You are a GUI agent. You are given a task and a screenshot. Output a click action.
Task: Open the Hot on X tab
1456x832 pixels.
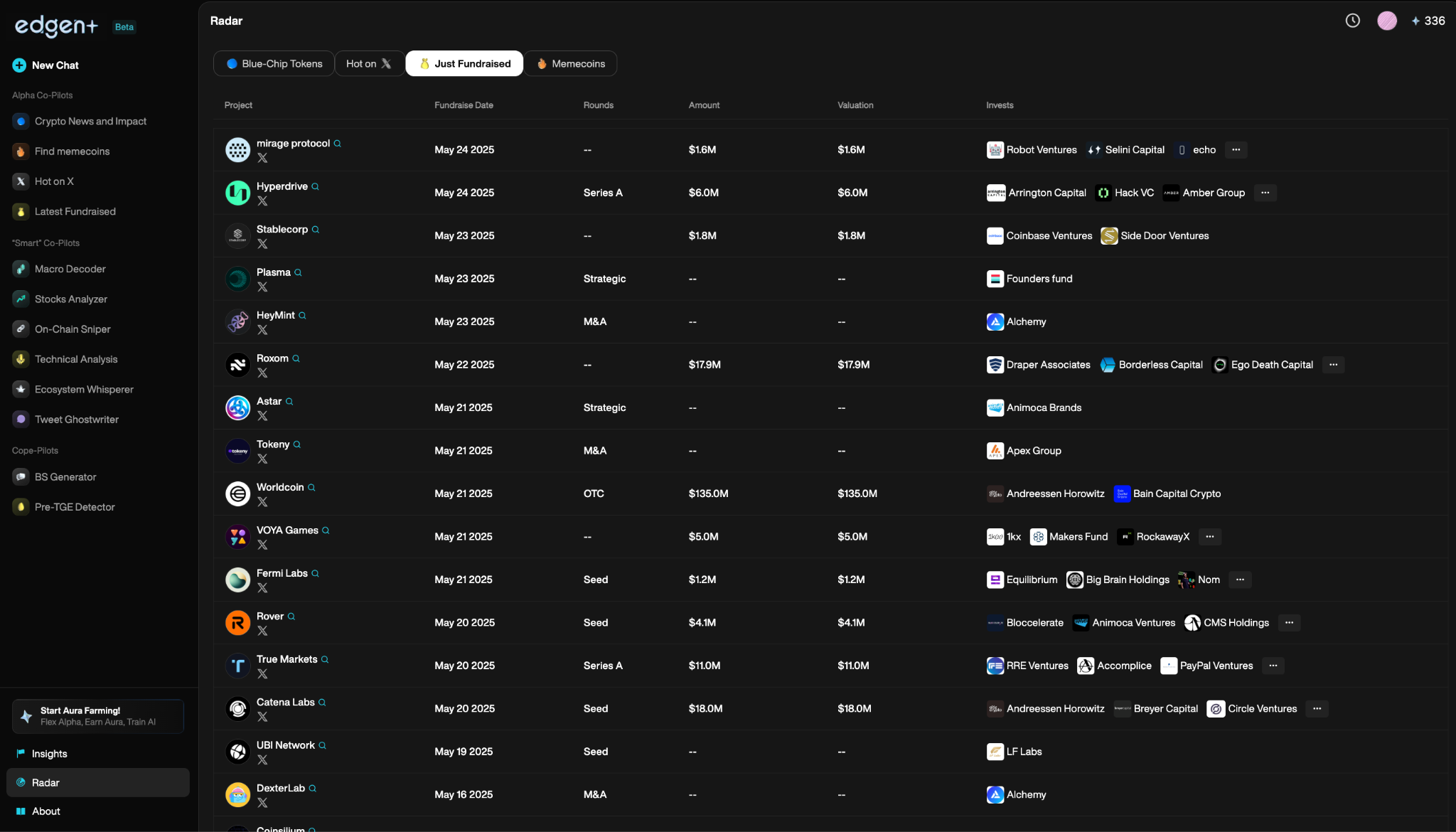coord(368,63)
